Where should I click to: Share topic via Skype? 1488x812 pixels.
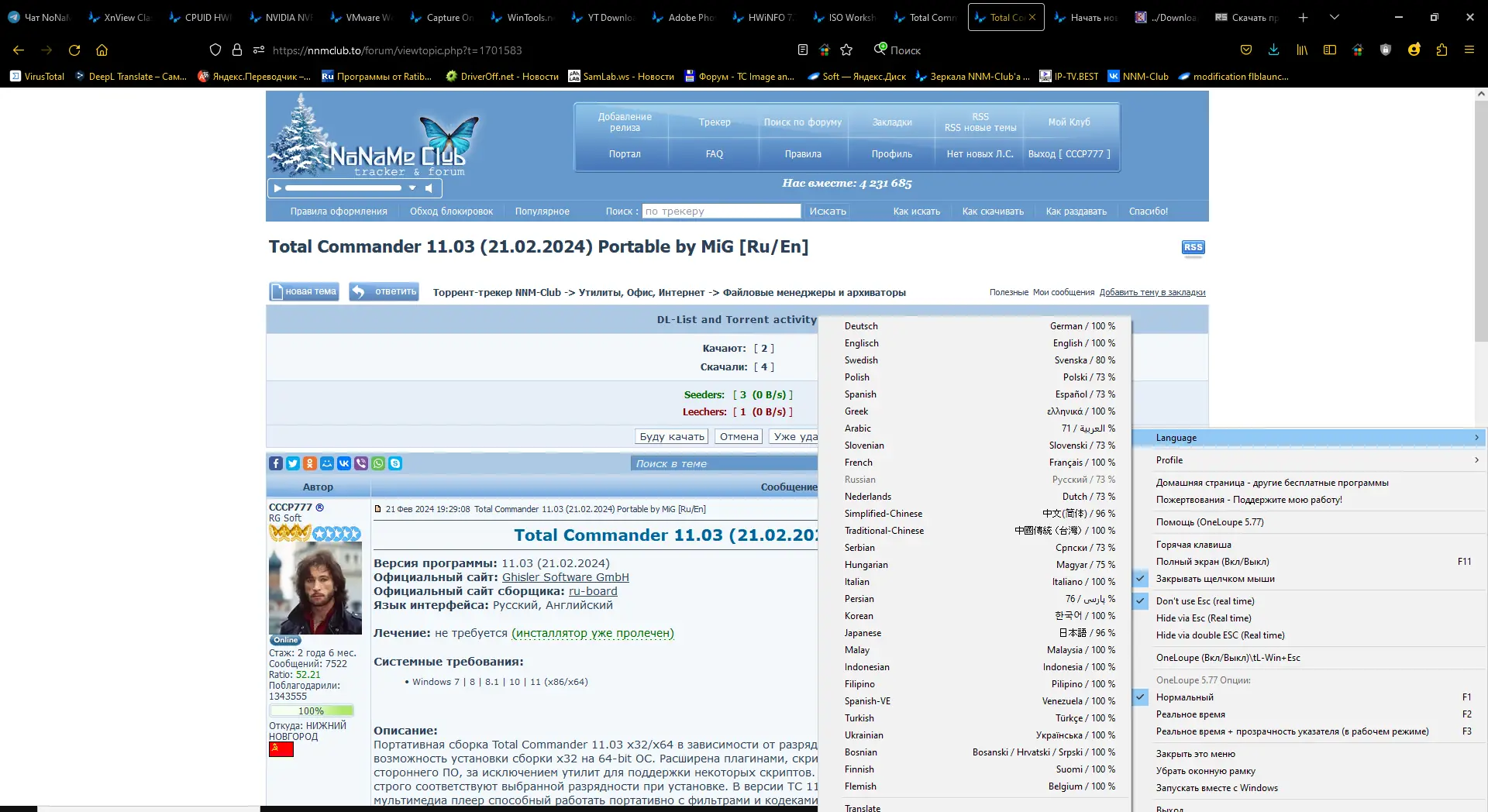(395, 463)
